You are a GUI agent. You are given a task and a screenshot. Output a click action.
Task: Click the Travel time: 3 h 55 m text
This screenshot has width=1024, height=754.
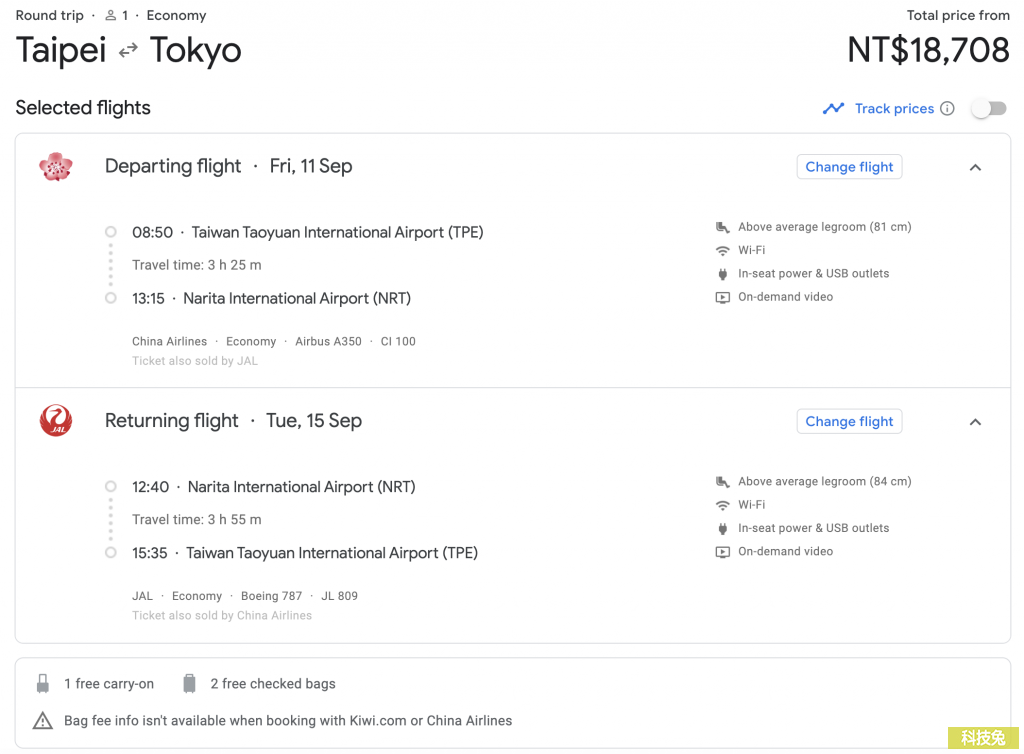tap(197, 520)
